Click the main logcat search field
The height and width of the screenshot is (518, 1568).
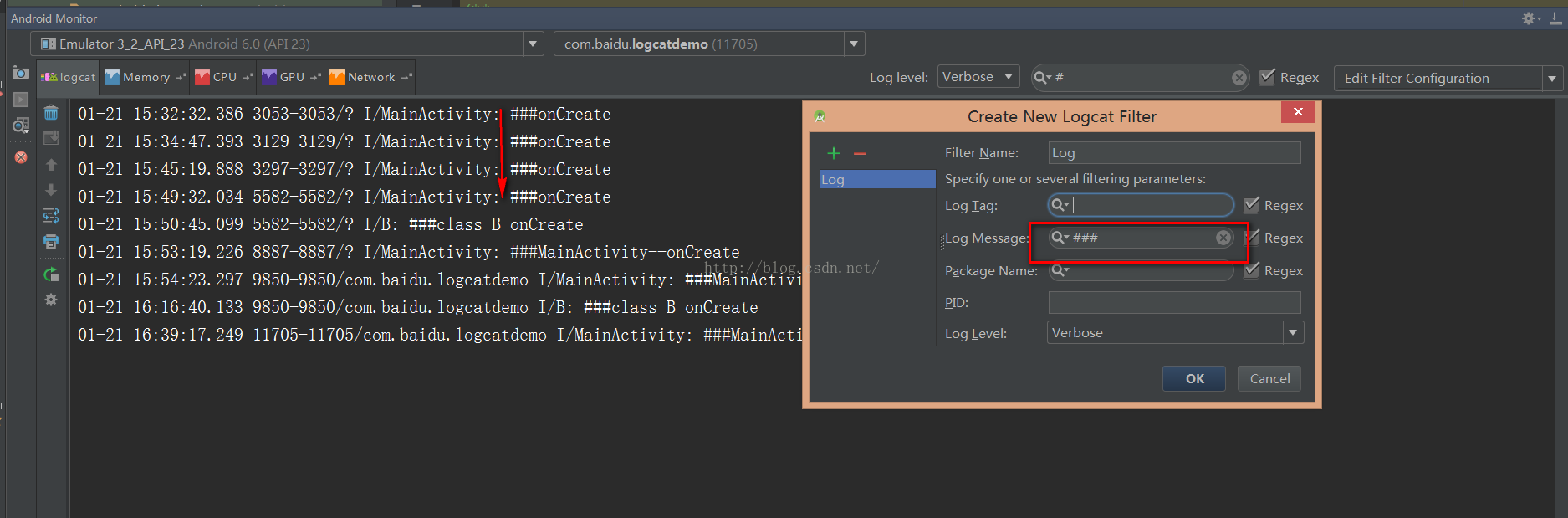[x=1140, y=78]
